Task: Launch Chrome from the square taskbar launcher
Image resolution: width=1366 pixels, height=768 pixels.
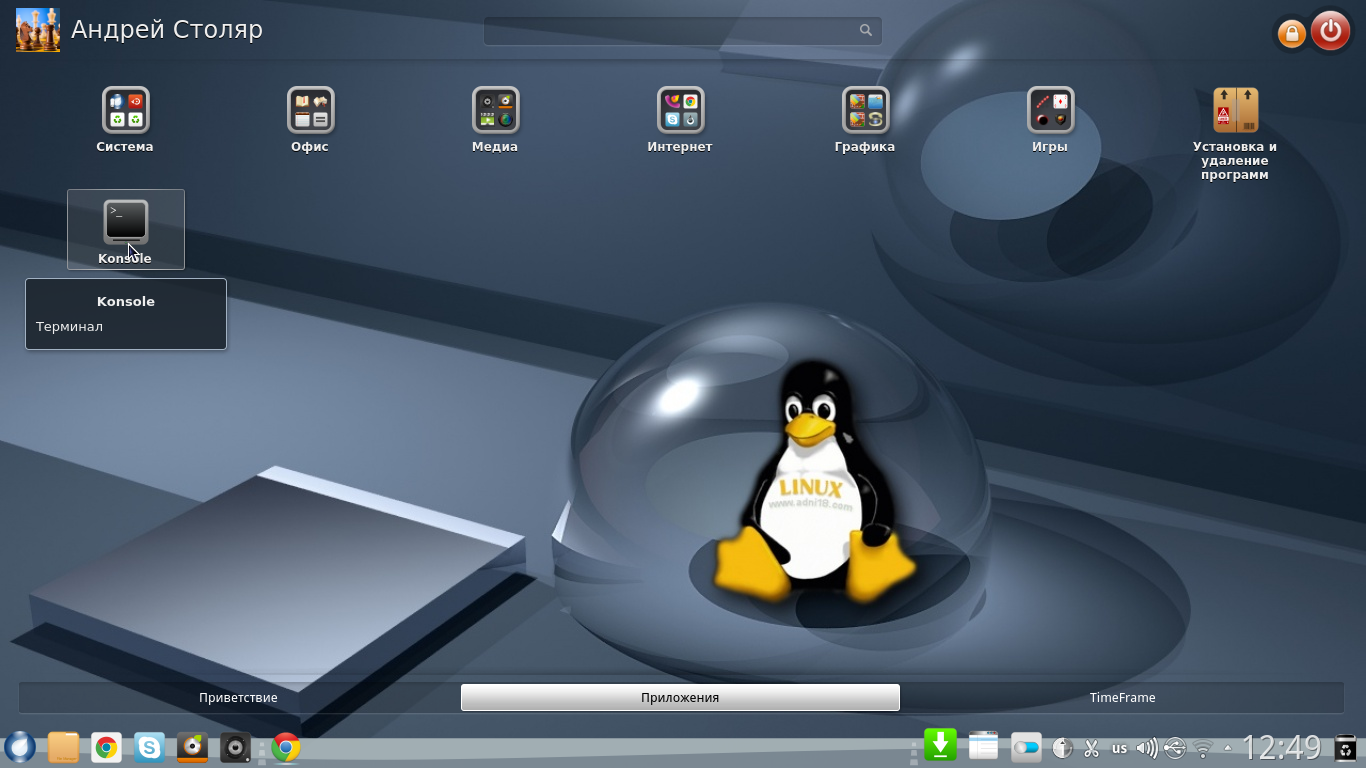Action: pyautogui.click(x=106, y=747)
